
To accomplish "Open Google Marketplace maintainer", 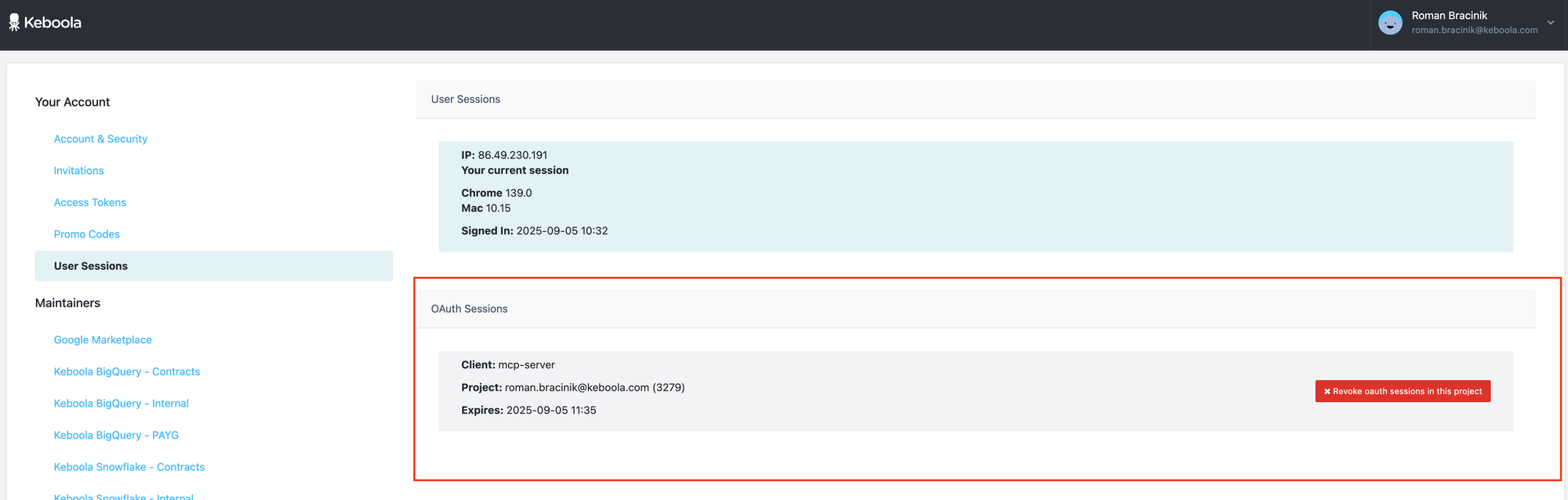I will point(103,340).
